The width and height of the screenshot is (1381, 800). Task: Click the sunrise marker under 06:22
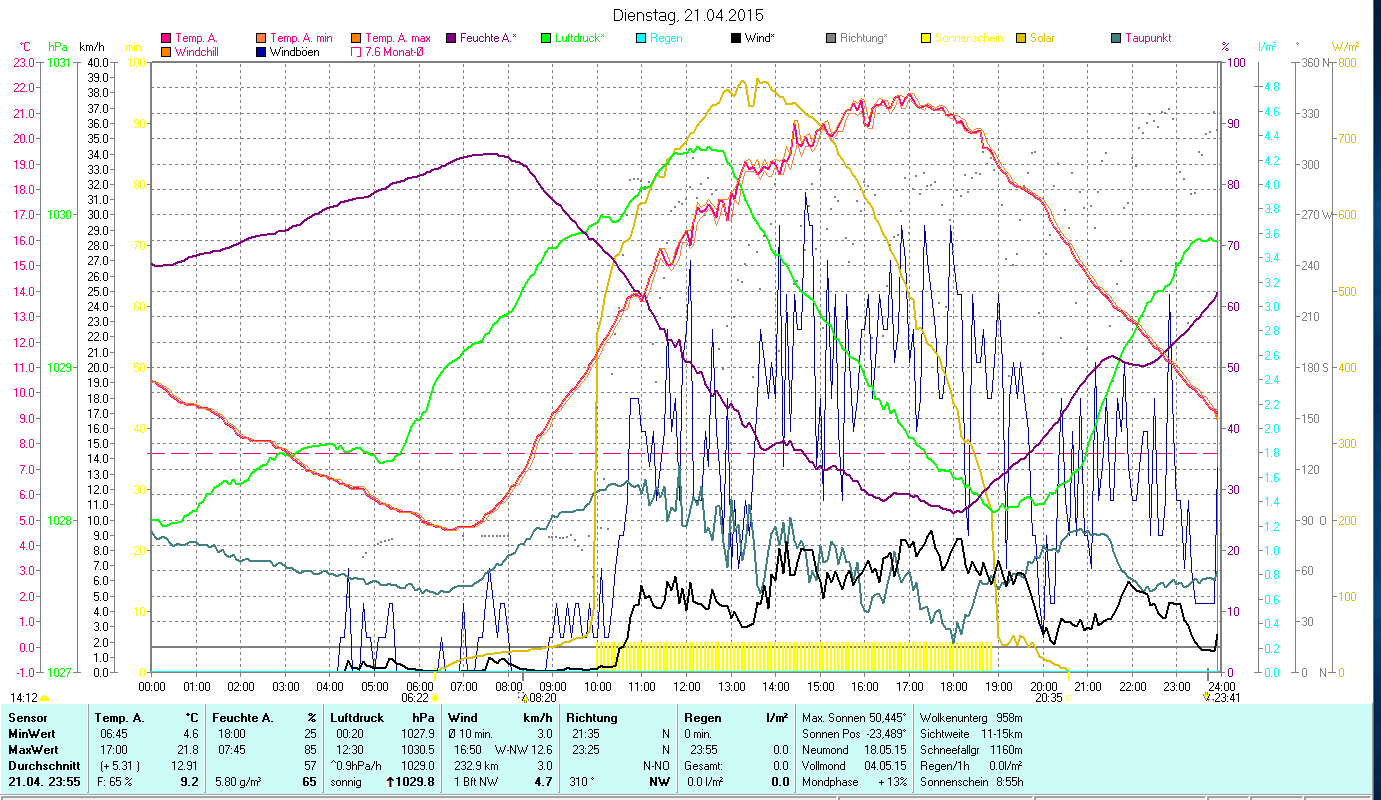435,699
